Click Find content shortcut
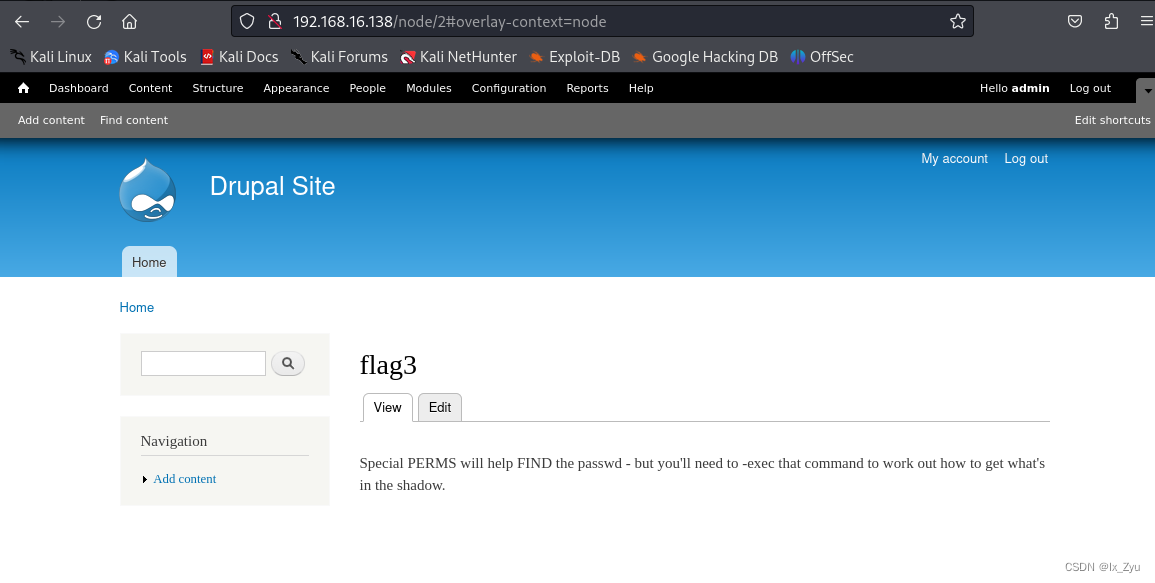 point(134,120)
